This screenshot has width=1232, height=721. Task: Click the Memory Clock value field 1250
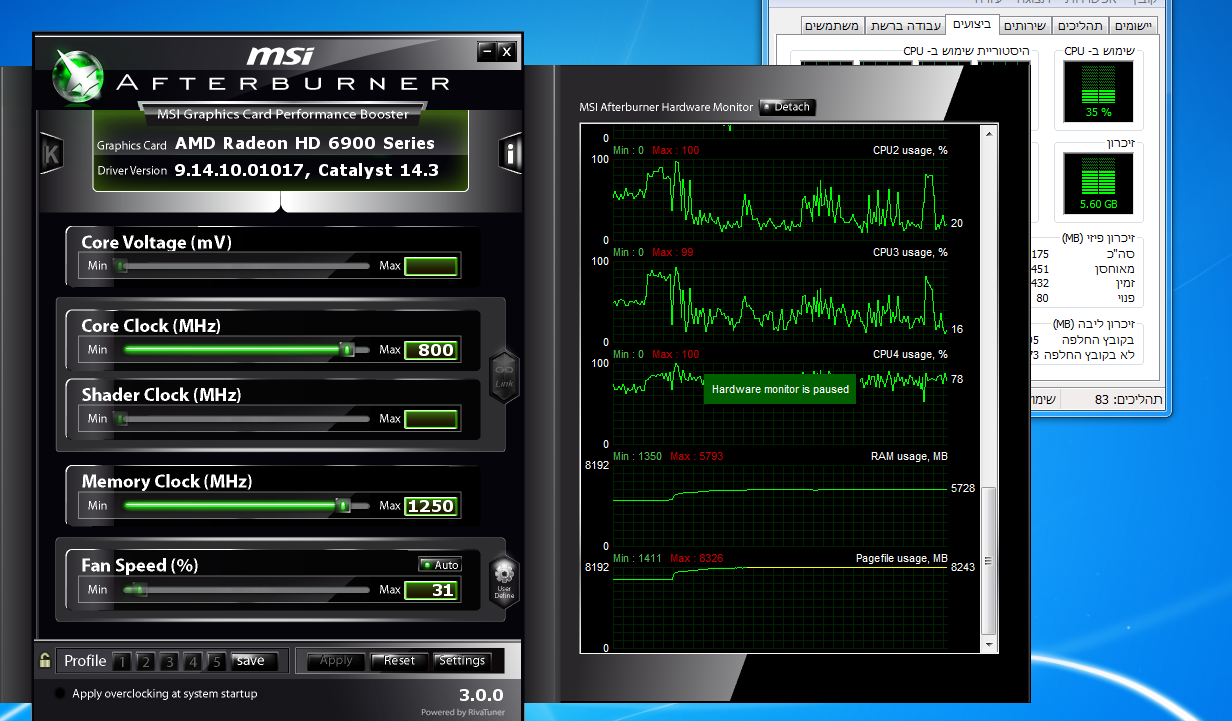[431, 506]
